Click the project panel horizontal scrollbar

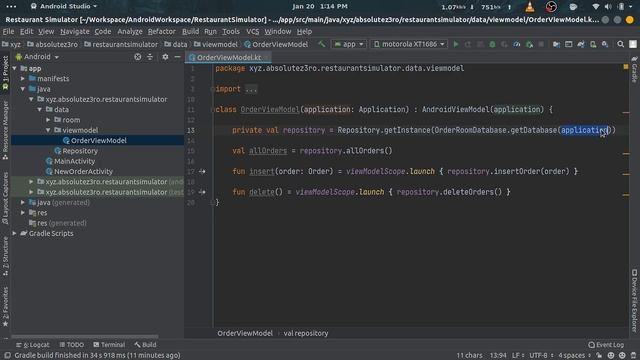click(85, 337)
